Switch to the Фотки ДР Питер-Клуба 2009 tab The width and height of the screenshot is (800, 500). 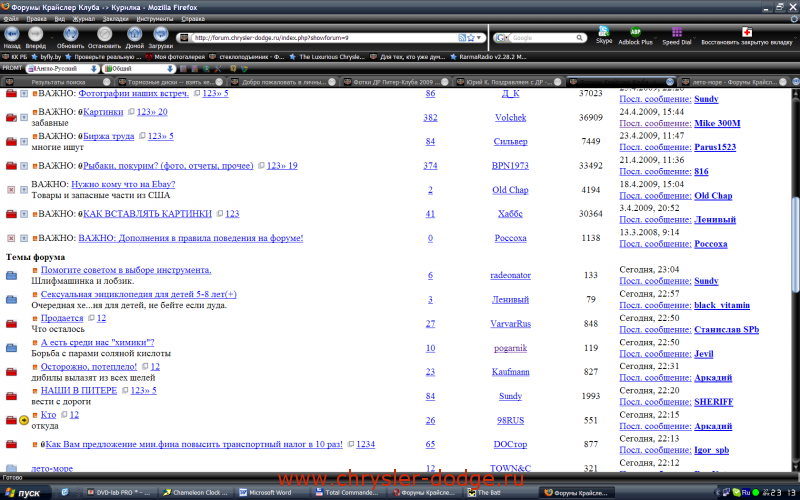pyautogui.click(x=395, y=82)
